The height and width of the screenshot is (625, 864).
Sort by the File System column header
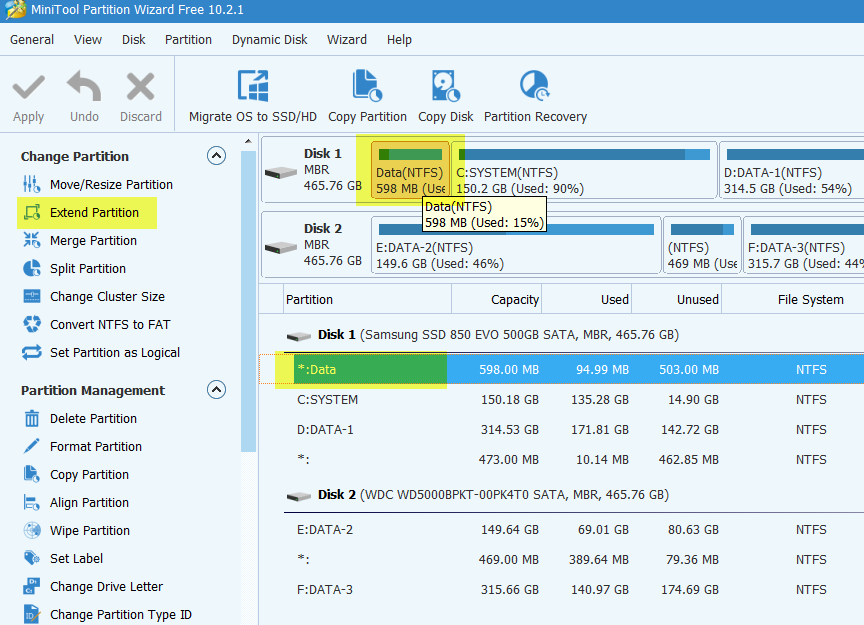(x=793, y=299)
